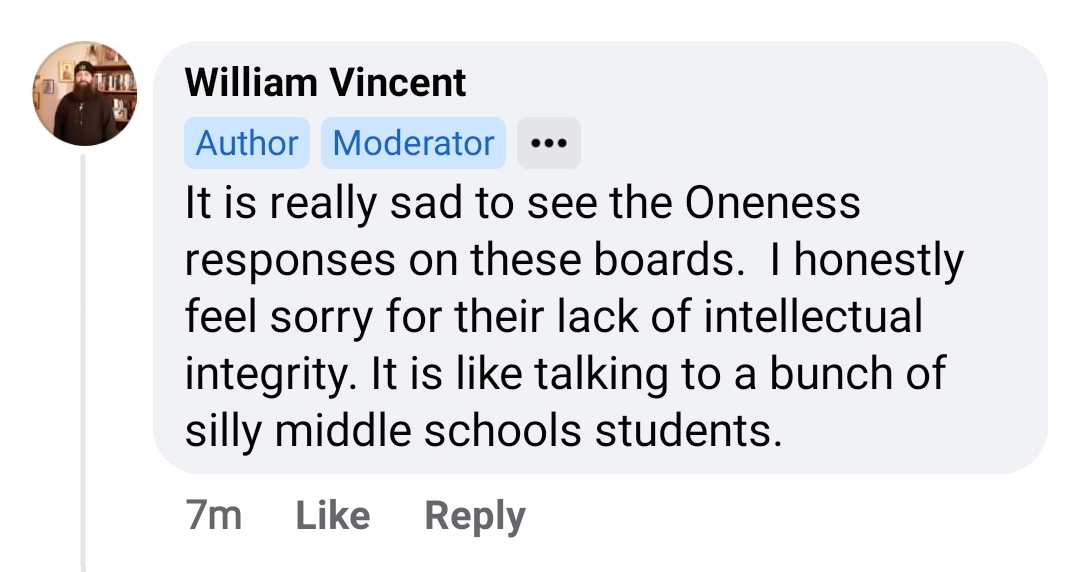The image size is (1080, 572).
Task: Like William Vincent's comment
Action: pos(333,516)
